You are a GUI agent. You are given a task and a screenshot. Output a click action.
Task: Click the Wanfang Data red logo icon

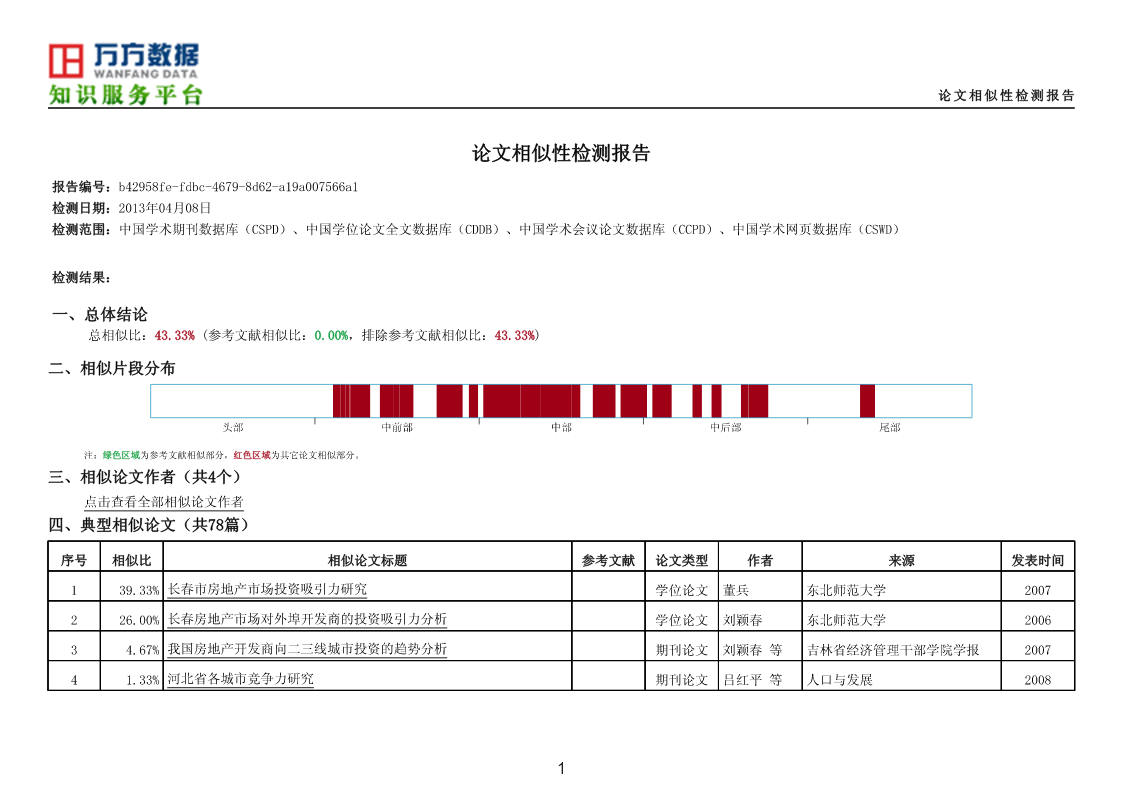pos(66,61)
